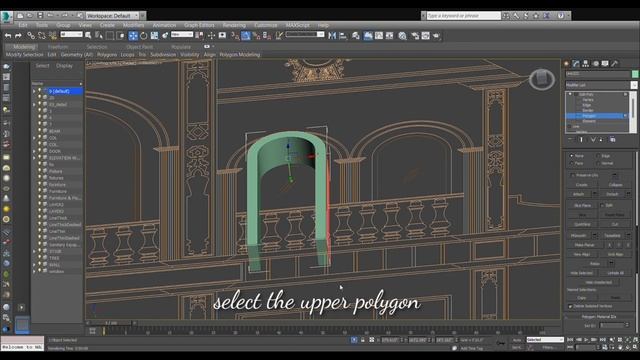
Task: Click the Detach button
Action: (612, 194)
